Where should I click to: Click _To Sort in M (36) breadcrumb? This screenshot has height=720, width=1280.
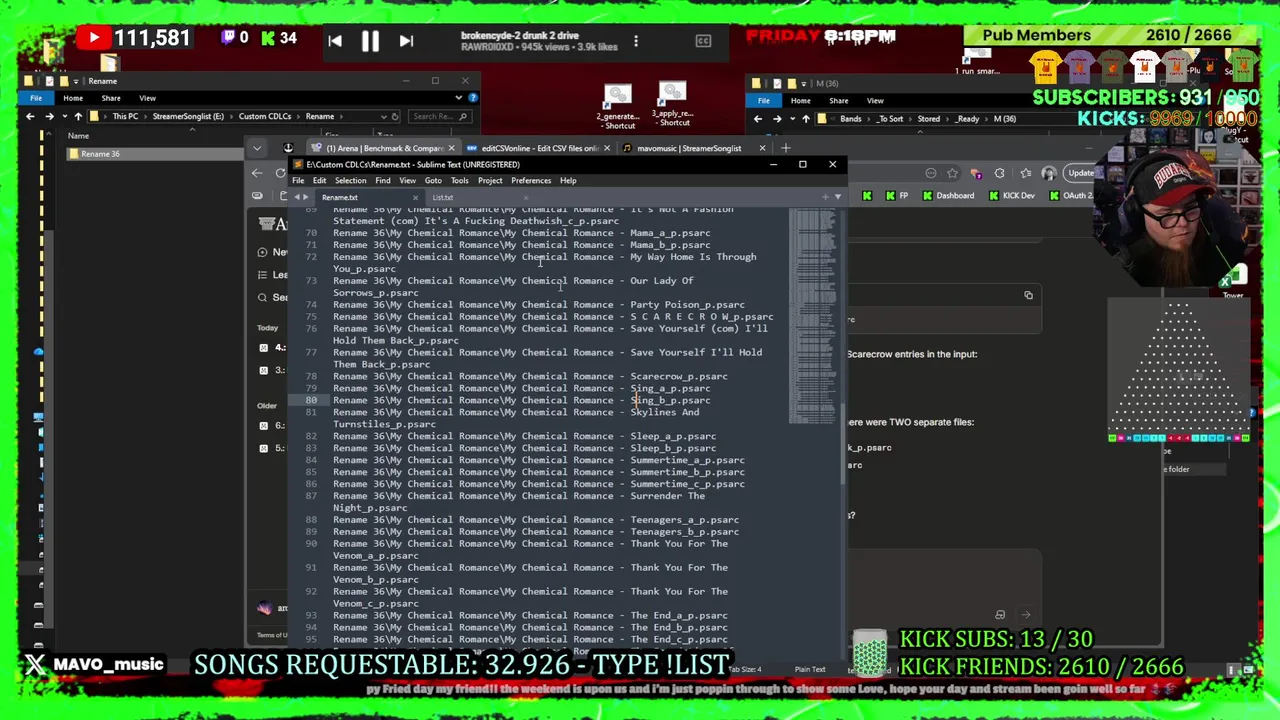(x=890, y=119)
